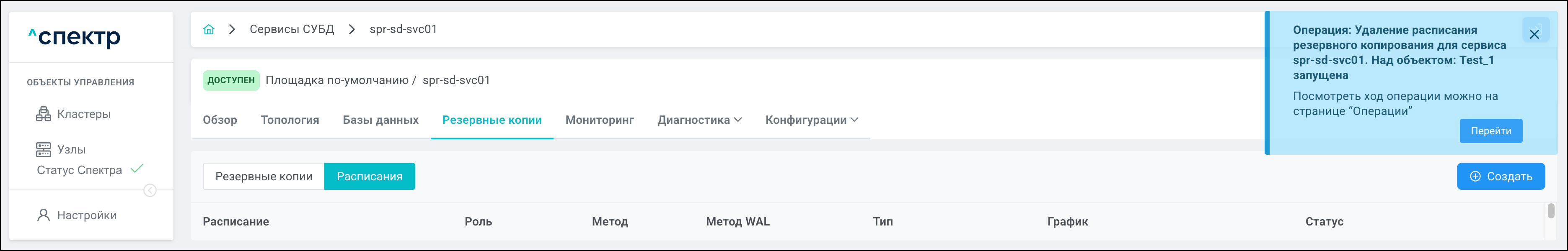Viewport: 1568px width, 251px height.
Task: Click the Spektr status checkmark icon
Action: pyautogui.click(x=137, y=169)
